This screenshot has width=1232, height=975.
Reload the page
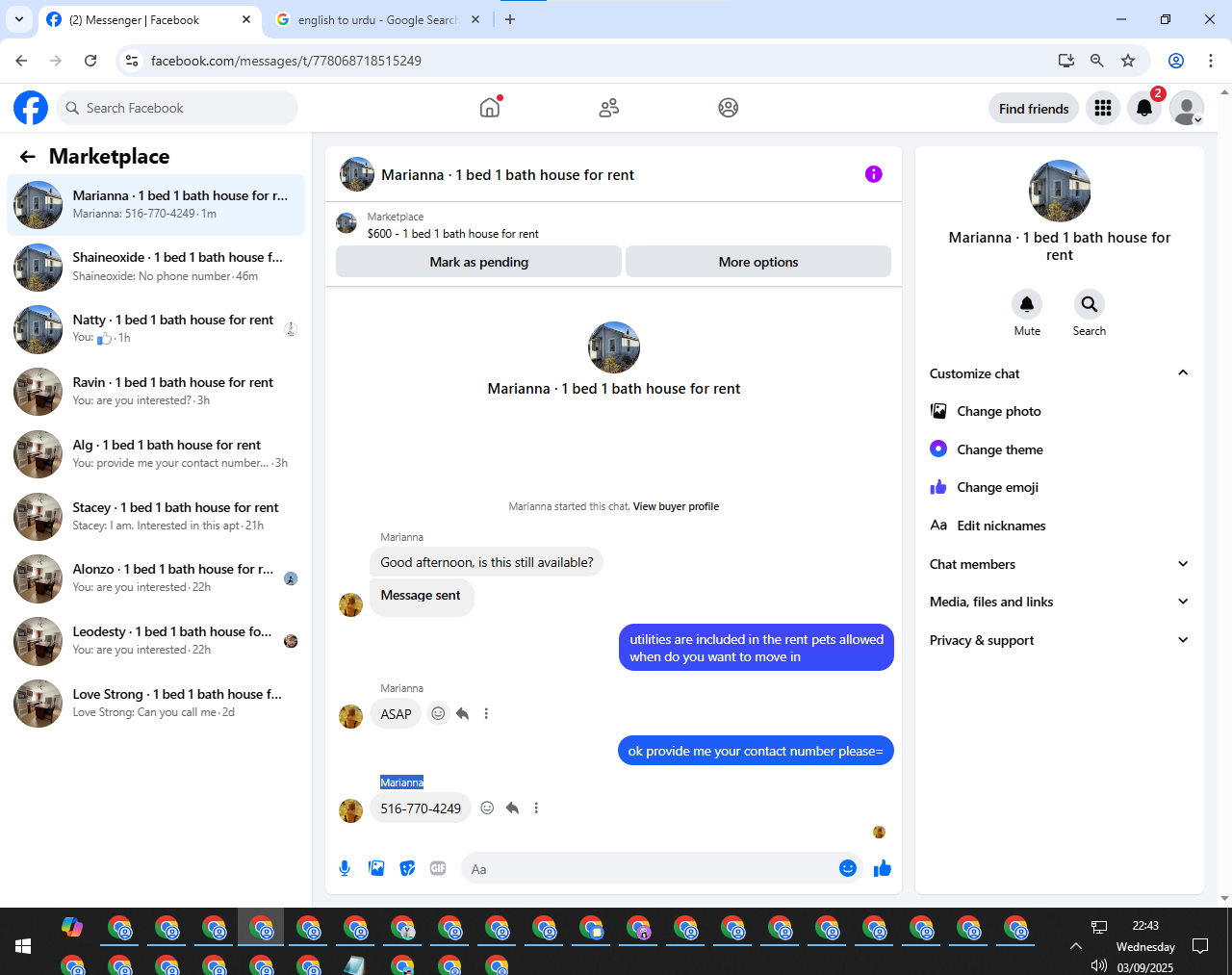(90, 61)
